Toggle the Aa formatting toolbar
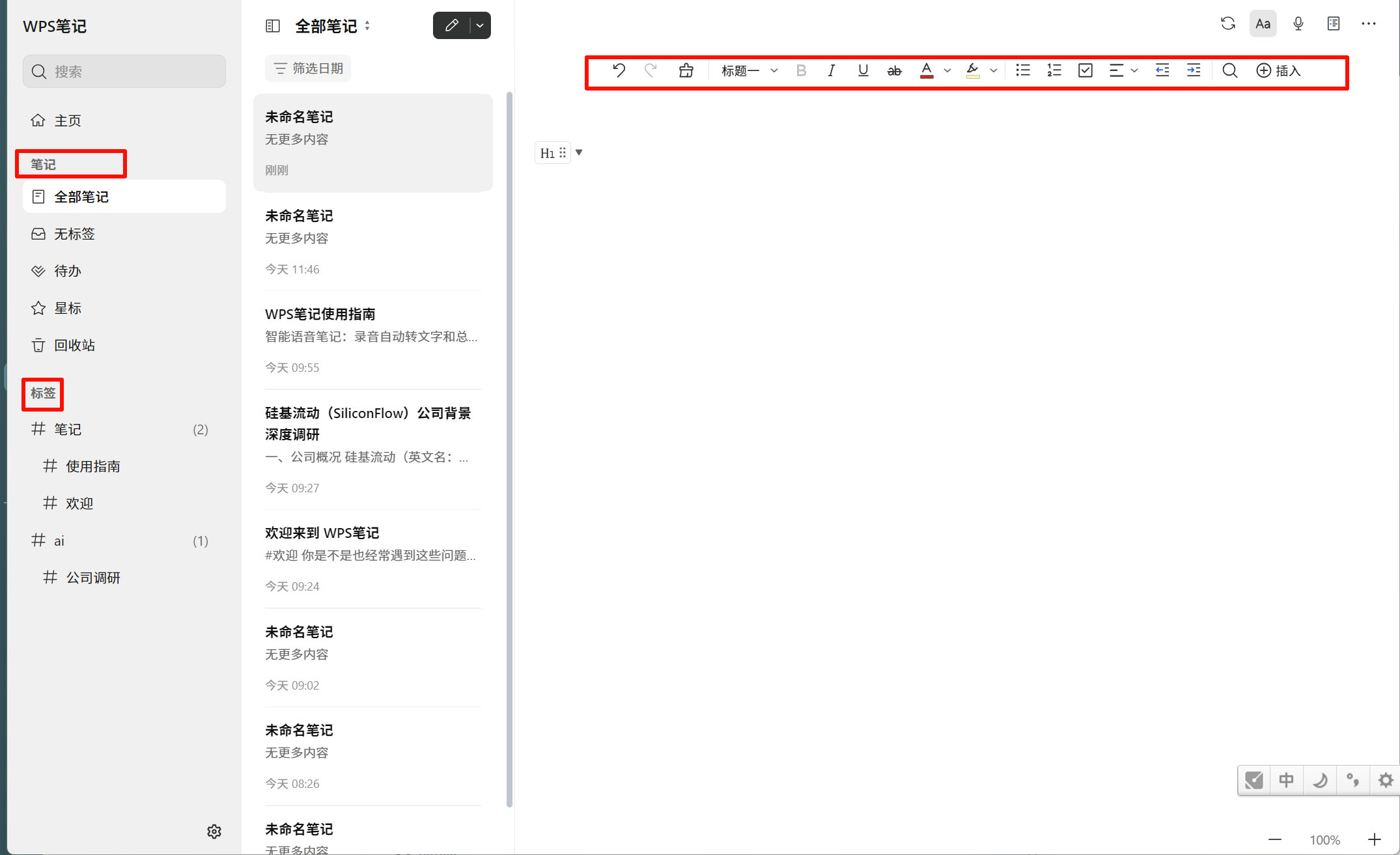The width and height of the screenshot is (1400, 855). click(x=1263, y=24)
